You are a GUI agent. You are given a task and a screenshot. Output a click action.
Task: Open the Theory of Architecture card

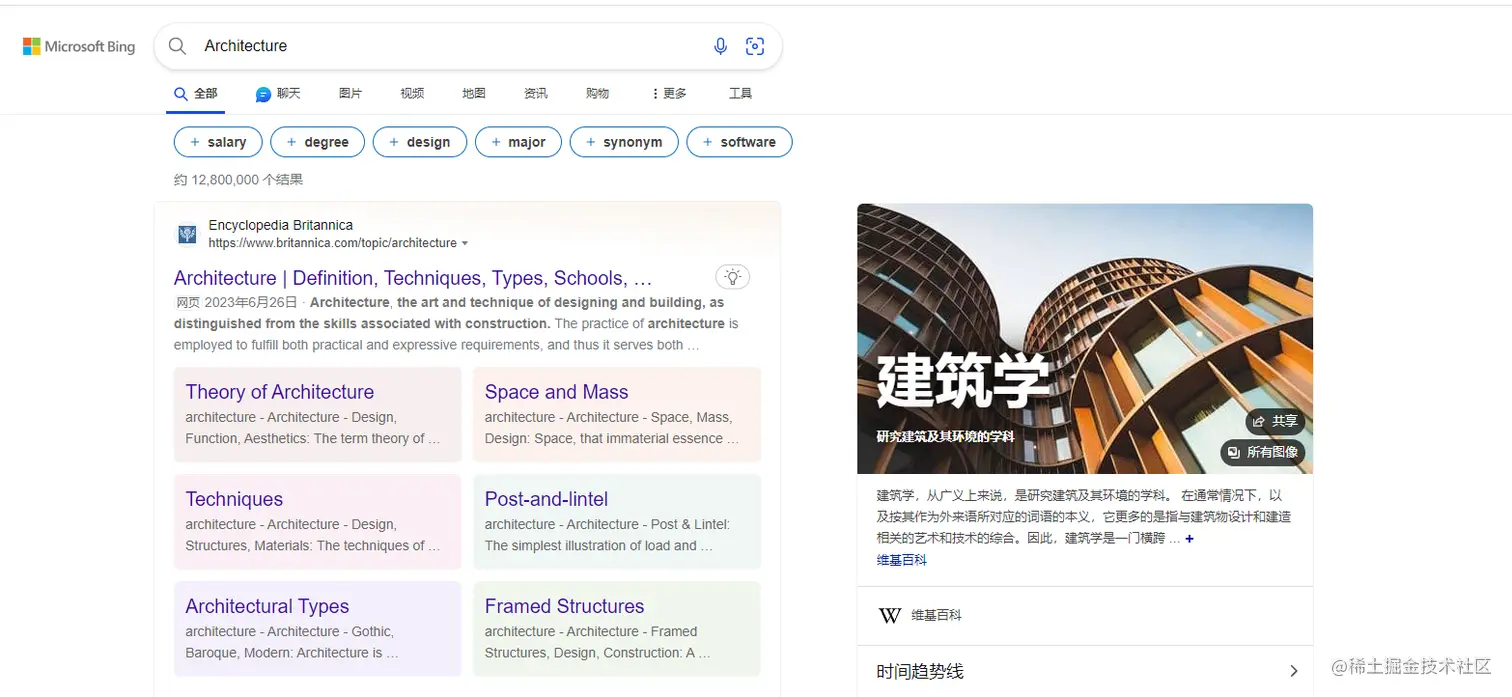click(317, 414)
